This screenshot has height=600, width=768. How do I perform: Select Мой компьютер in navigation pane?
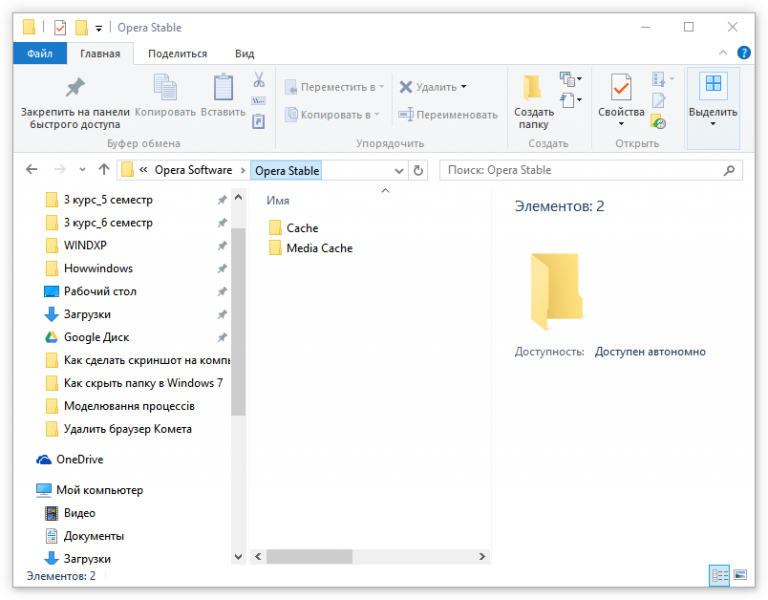(90, 490)
